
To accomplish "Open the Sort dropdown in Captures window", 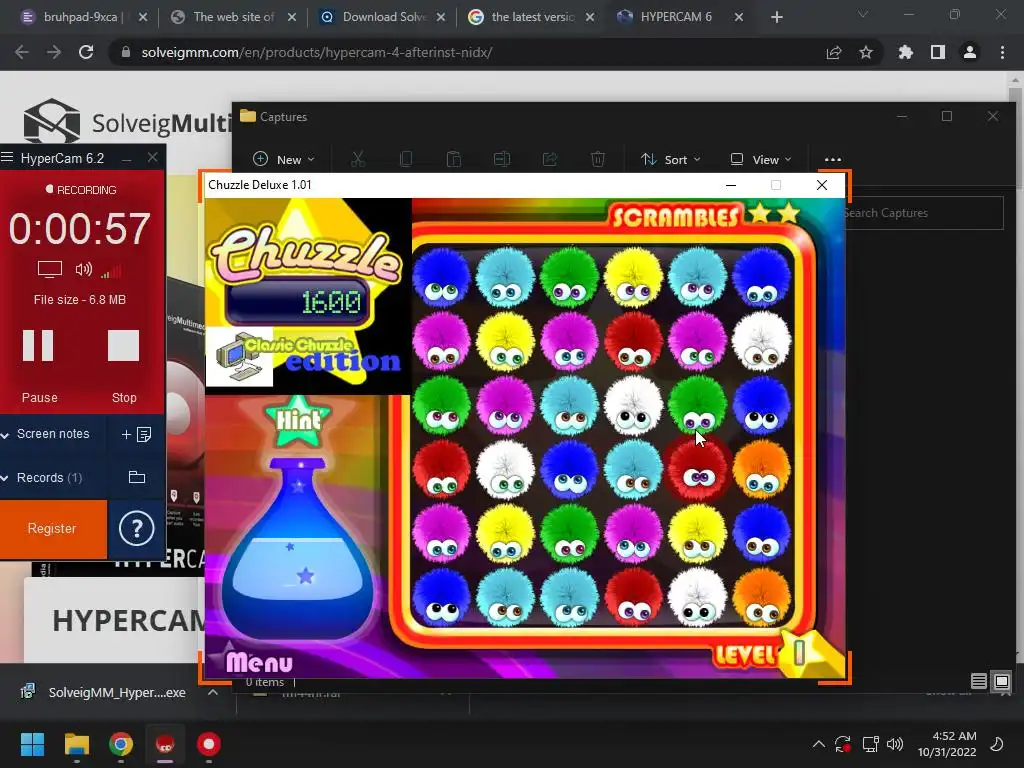I will point(671,159).
